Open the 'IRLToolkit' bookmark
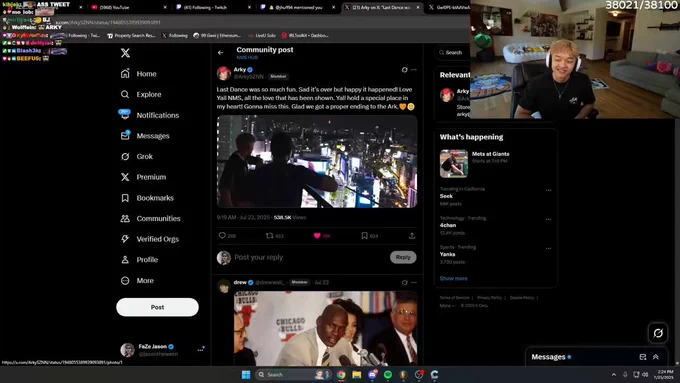Image resolution: width=680 pixels, height=383 pixels. [x=305, y=36]
